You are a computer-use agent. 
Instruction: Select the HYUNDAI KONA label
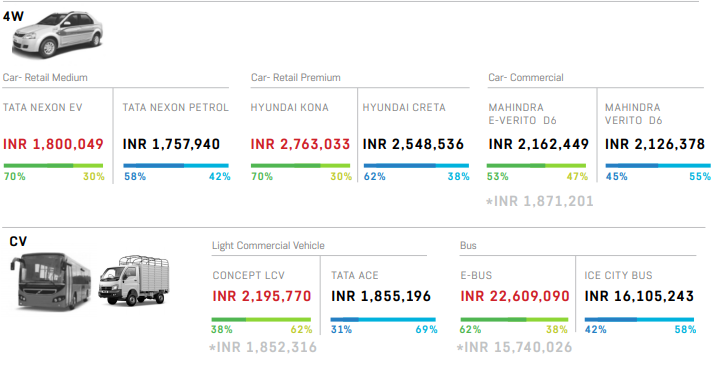click(290, 107)
